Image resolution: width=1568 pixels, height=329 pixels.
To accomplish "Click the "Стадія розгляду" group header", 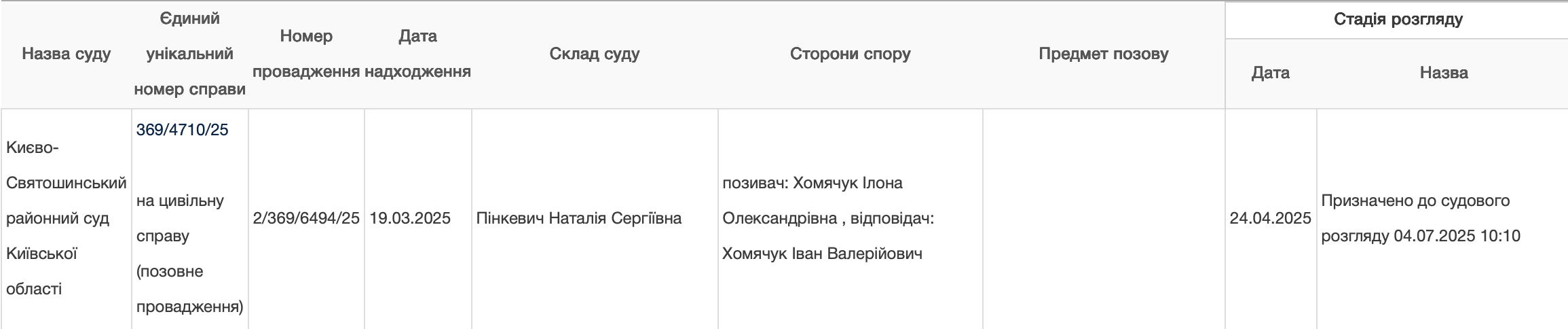I will 1398,19.
